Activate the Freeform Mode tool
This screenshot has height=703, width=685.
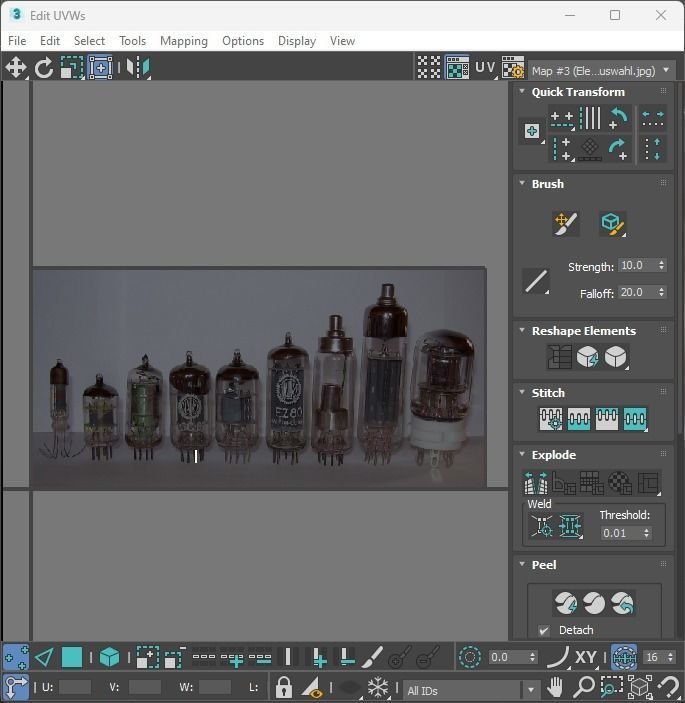[100, 68]
